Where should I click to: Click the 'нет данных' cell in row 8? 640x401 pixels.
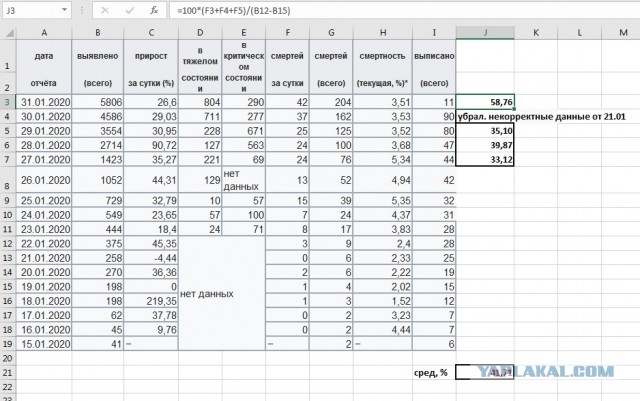pyautogui.click(x=244, y=180)
